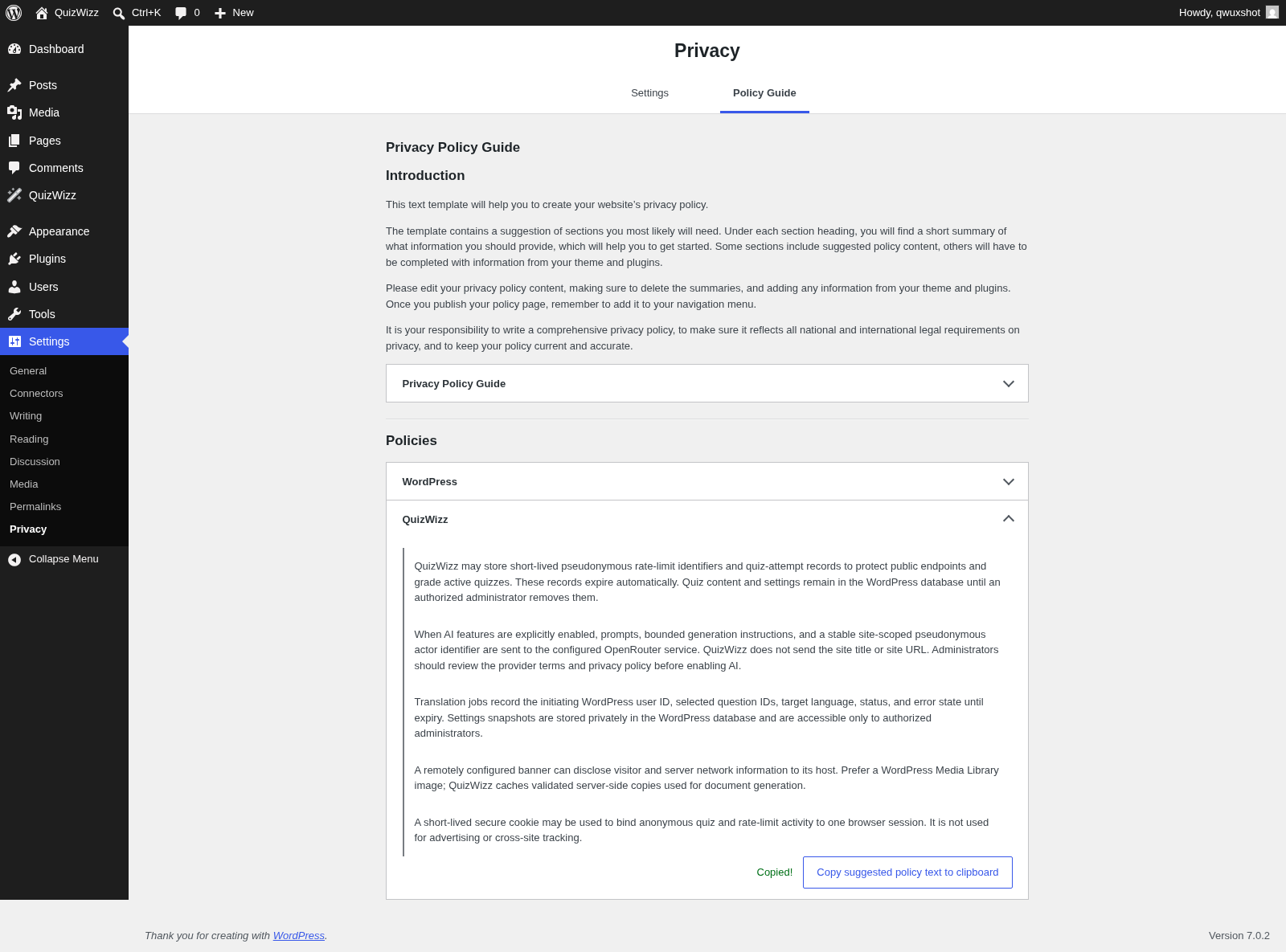The width and height of the screenshot is (1286, 952).
Task: Expand the Privacy Policy Guide accordion chevron
Action: [x=1009, y=384]
